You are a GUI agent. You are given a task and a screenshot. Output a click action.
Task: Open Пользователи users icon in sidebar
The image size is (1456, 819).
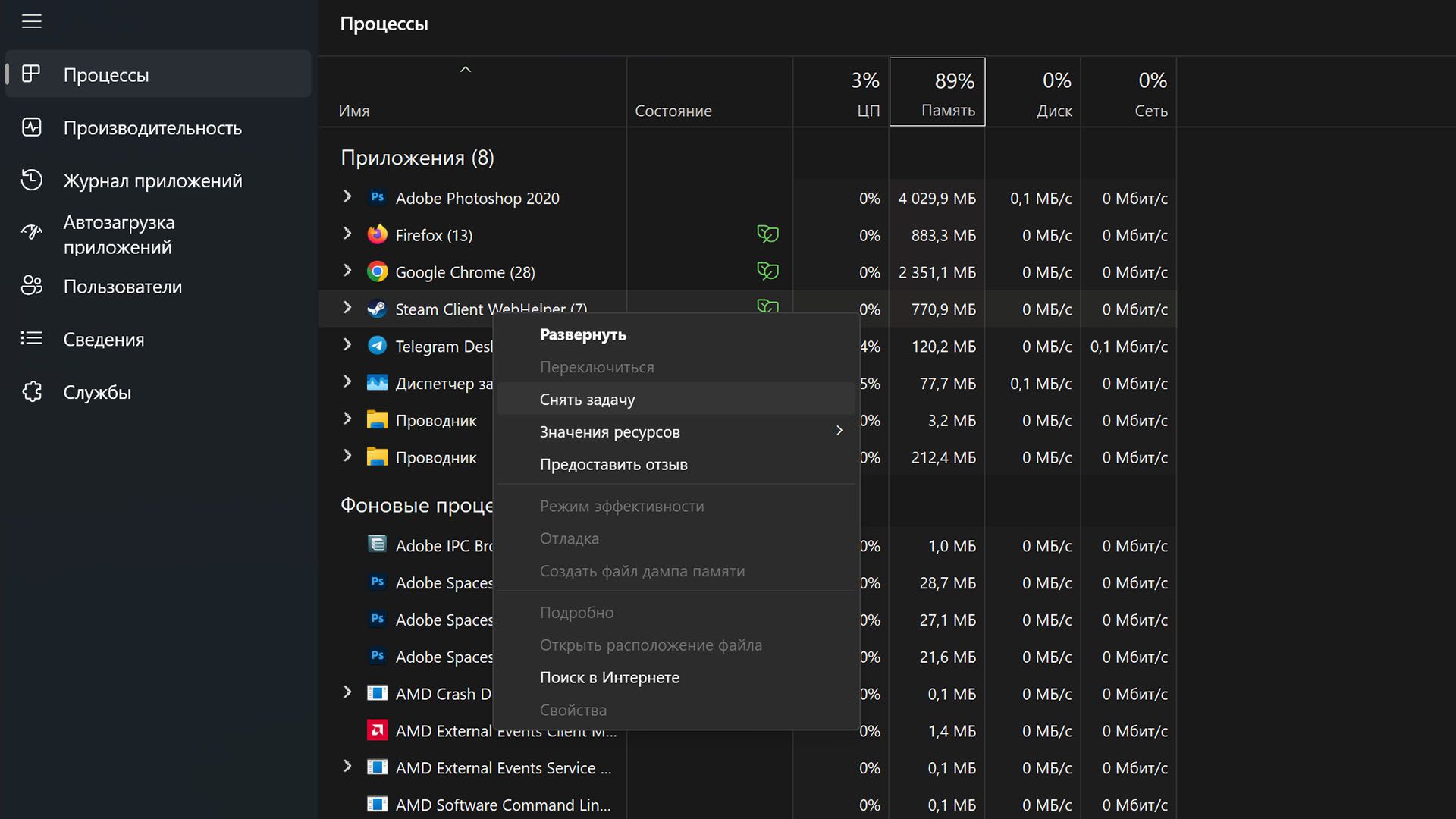(x=31, y=286)
